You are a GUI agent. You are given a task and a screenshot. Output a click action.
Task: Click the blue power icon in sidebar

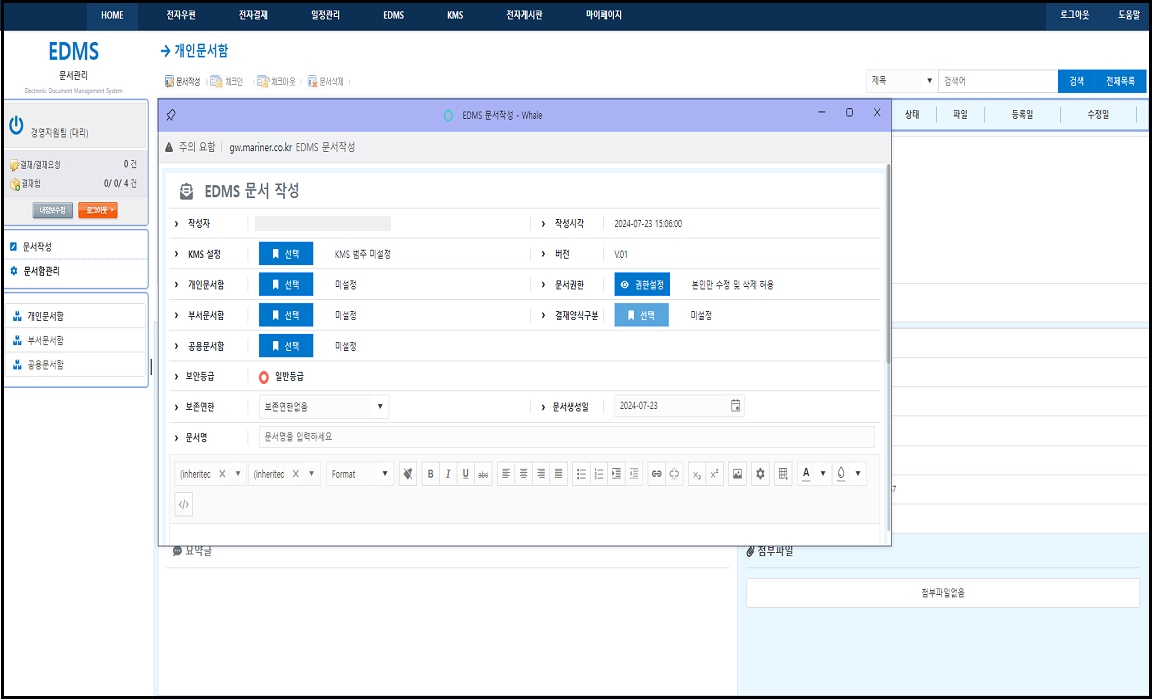point(16,126)
